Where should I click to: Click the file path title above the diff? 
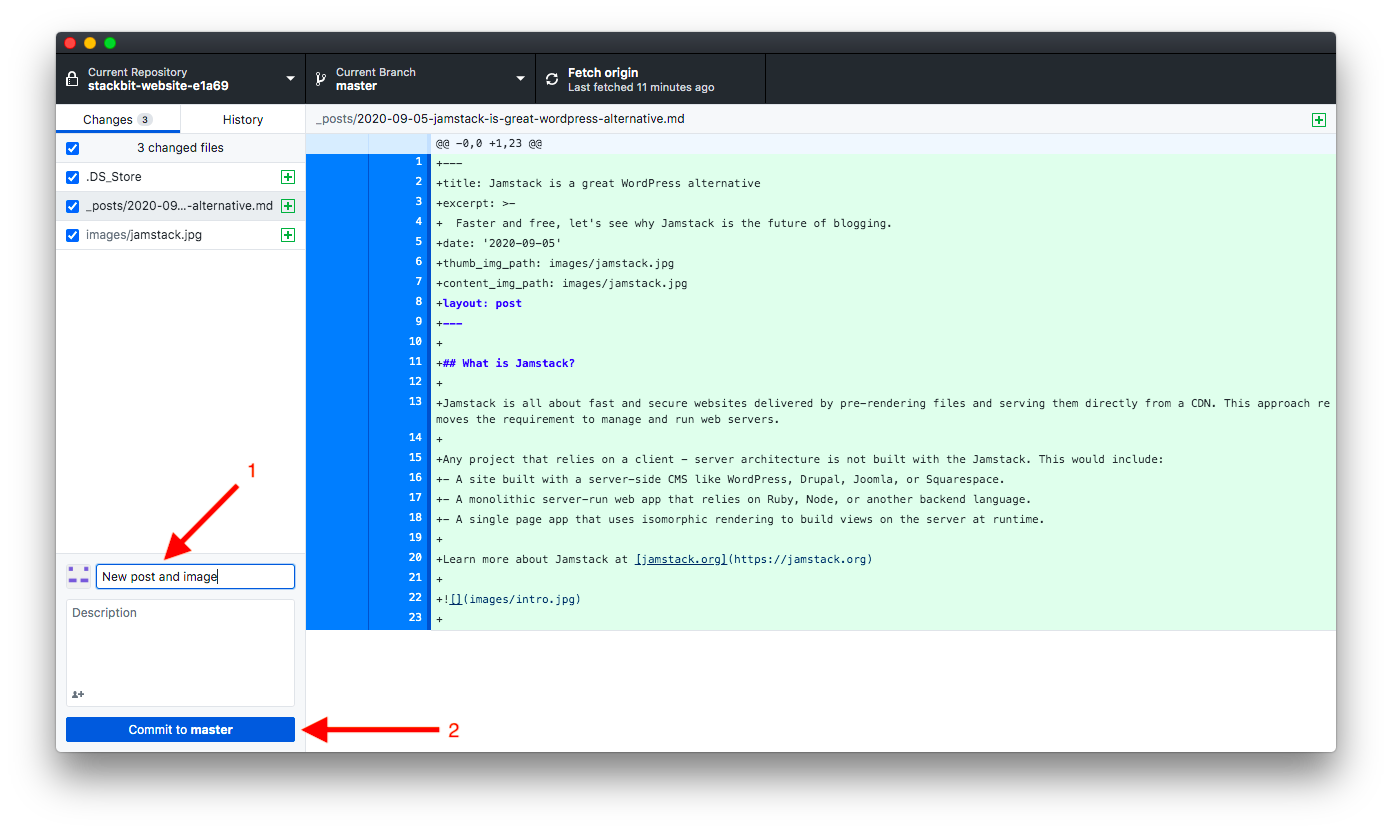pyautogui.click(x=500, y=119)
